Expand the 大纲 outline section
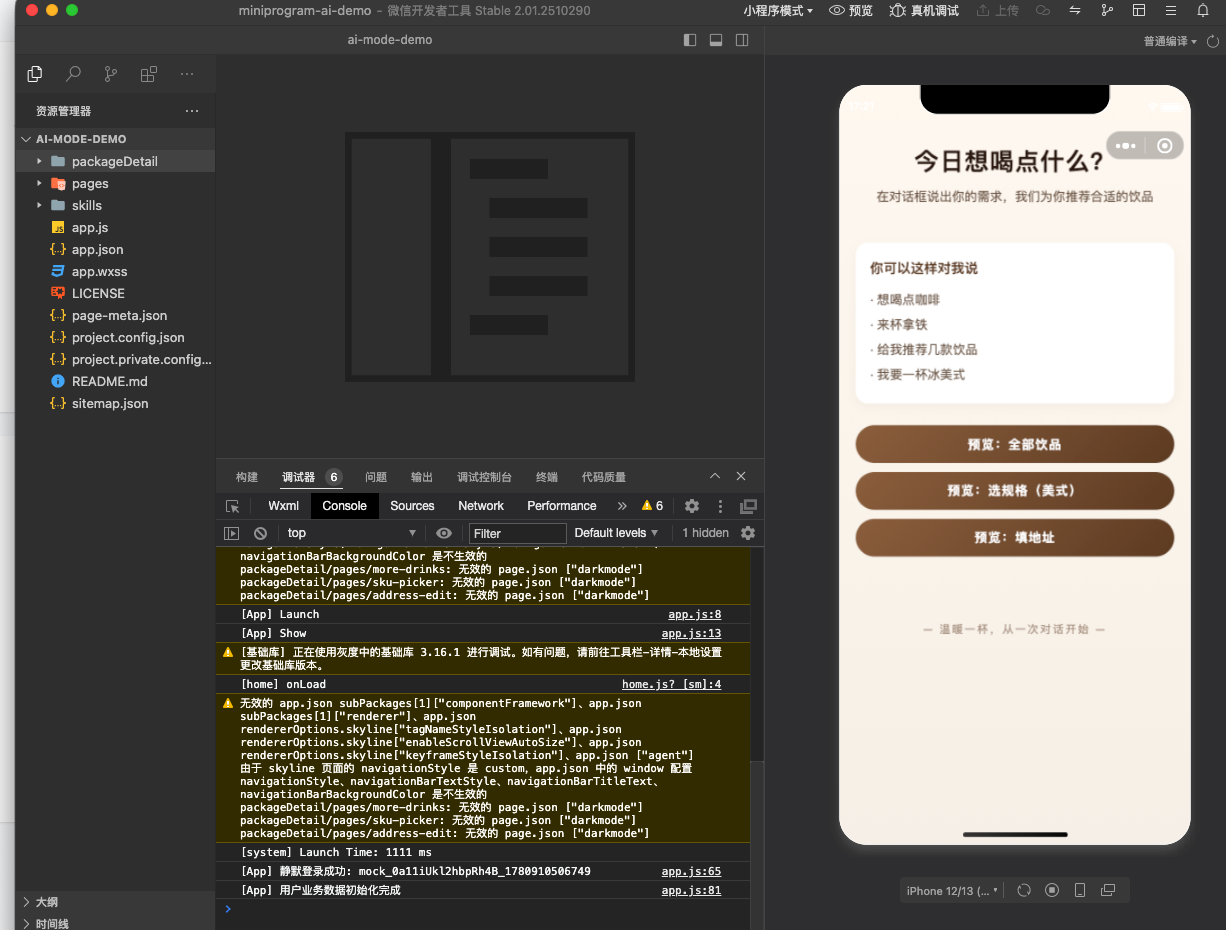Screen dimensions: 1226x930 point(115,902)
